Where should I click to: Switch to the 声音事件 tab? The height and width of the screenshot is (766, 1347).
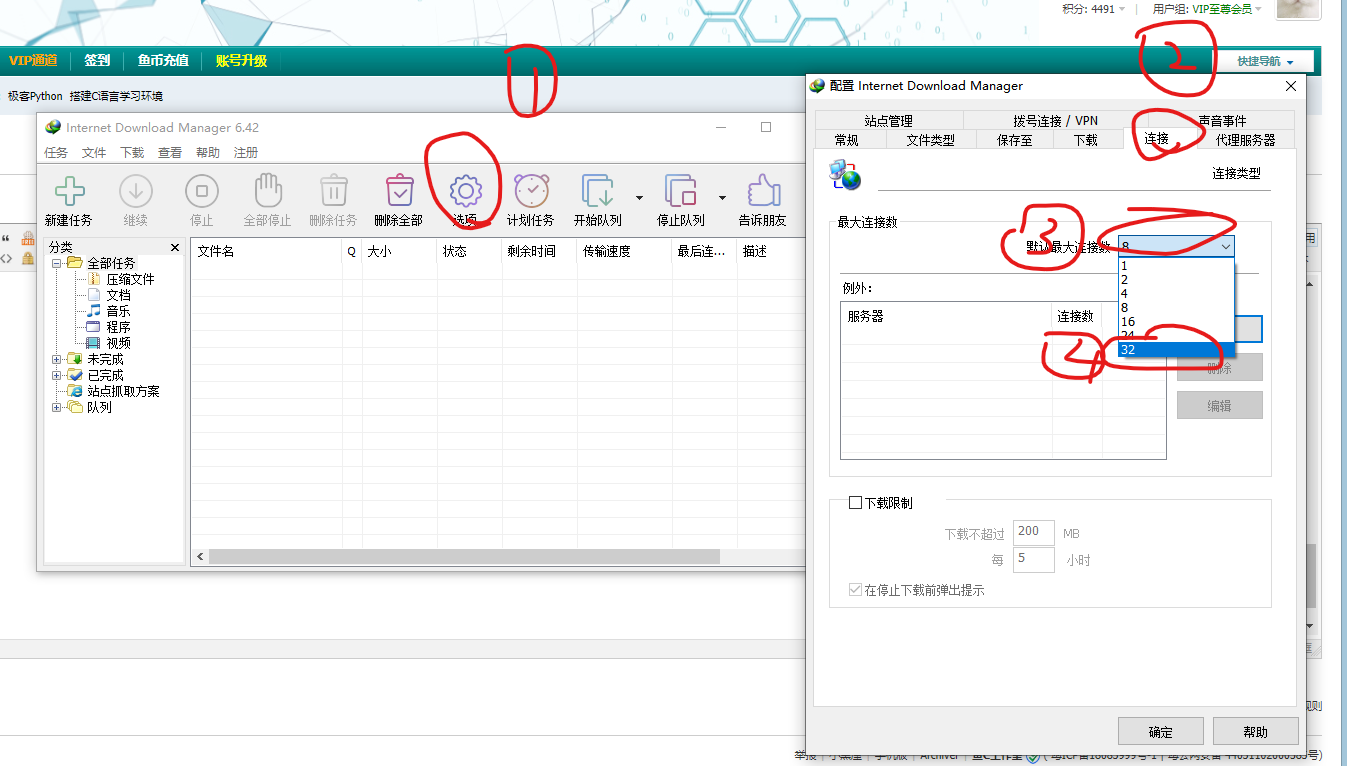pyautogui.click(x=1222, y=121)
